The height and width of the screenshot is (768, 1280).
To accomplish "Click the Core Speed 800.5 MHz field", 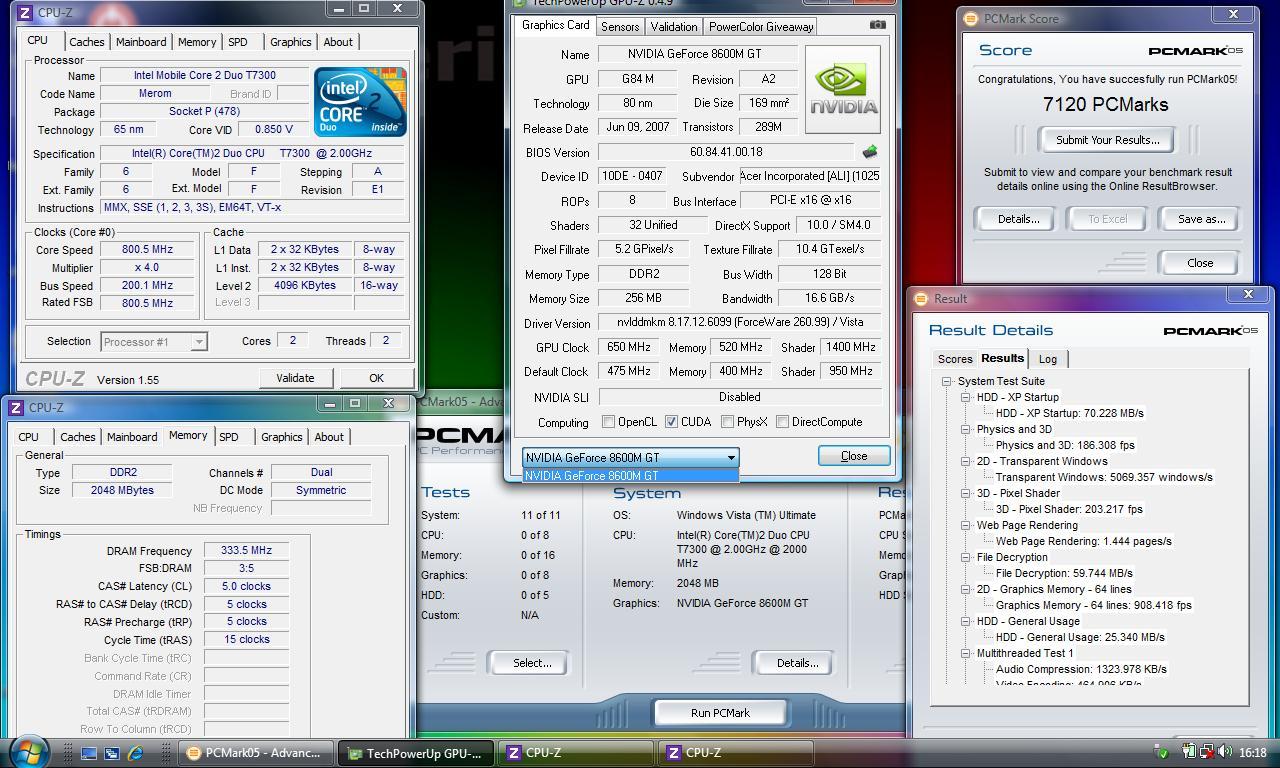I will (x=147, y=250).
